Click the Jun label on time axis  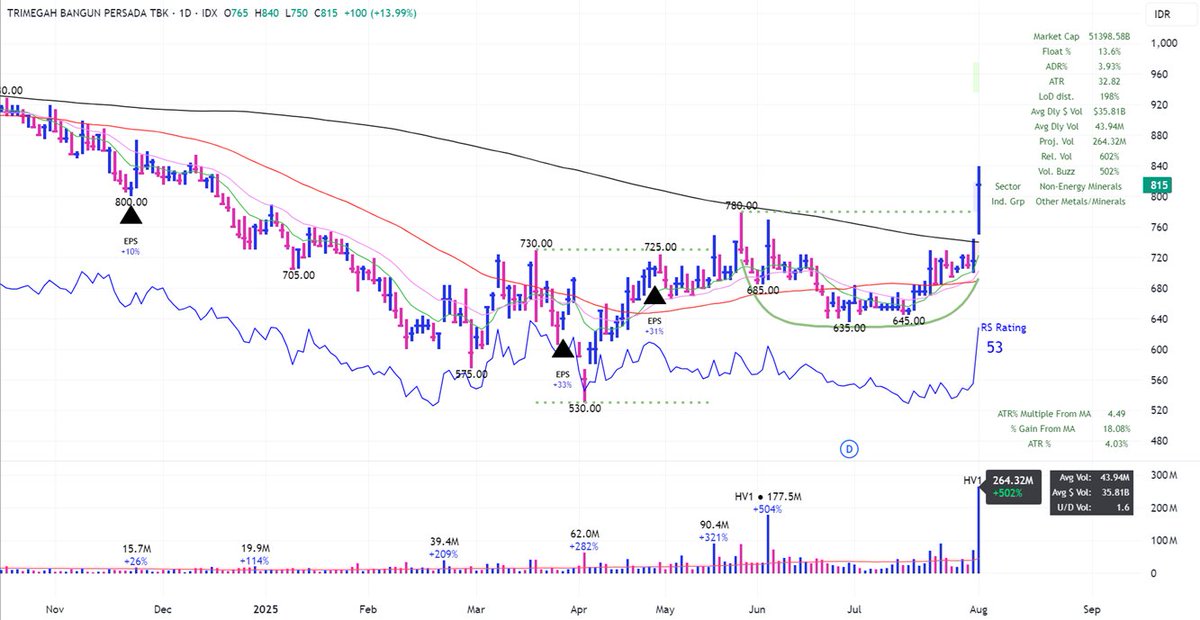point(758,607)
